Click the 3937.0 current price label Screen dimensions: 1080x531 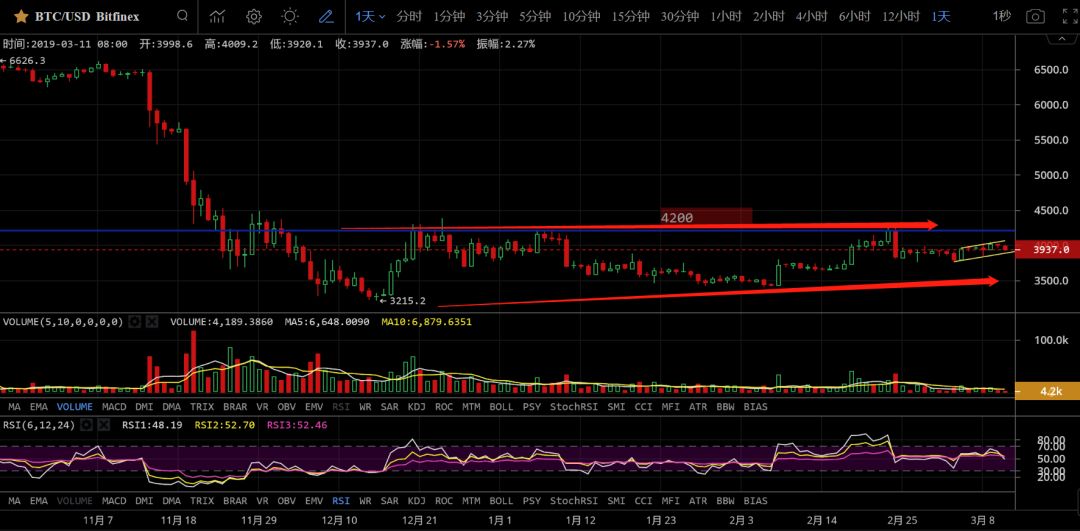(1044, 250)
